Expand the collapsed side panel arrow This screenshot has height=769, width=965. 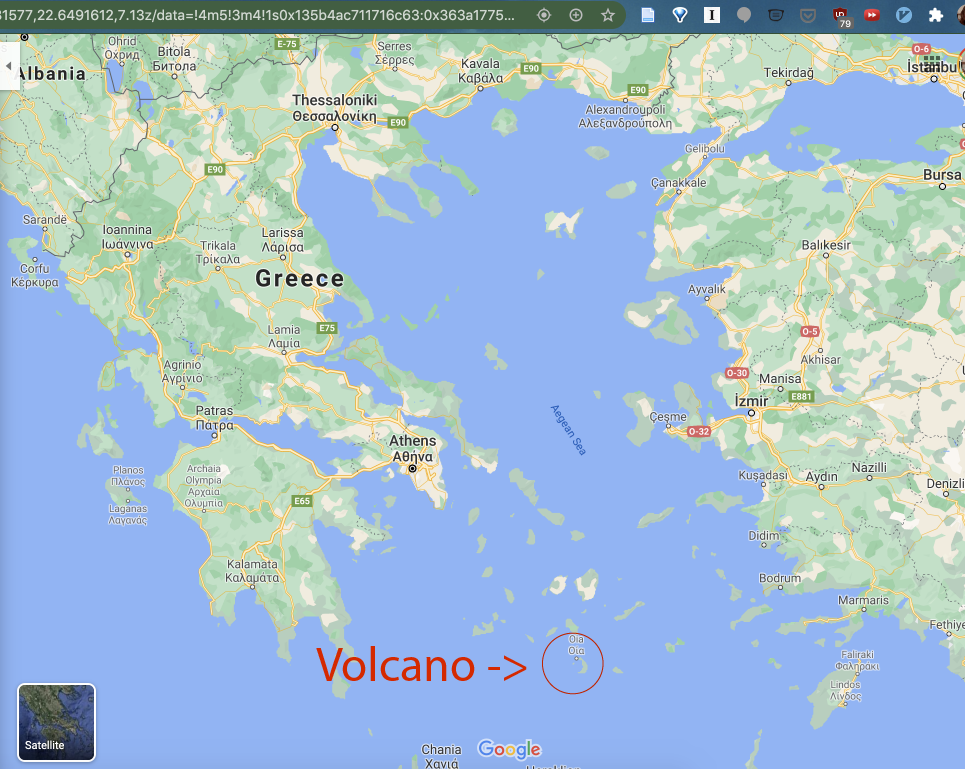coord(9,65)
